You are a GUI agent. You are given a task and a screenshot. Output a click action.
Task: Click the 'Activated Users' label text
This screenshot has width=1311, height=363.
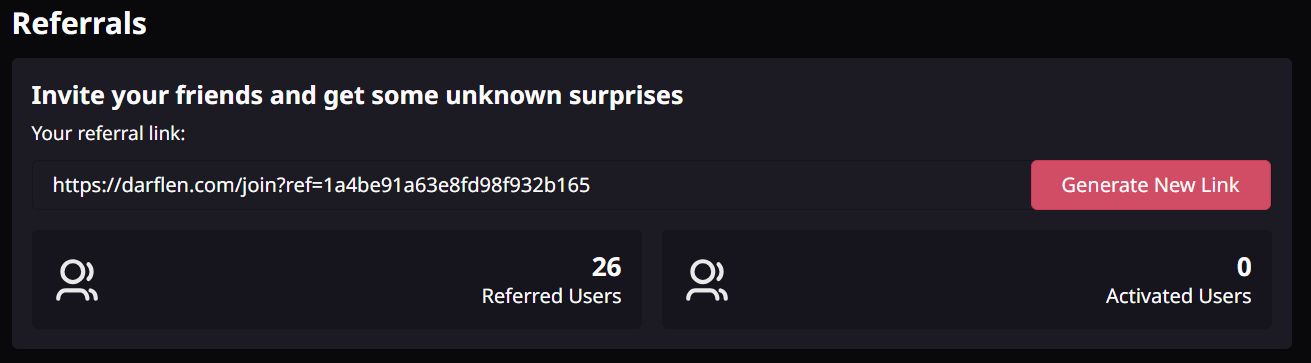click(1178, 296)
